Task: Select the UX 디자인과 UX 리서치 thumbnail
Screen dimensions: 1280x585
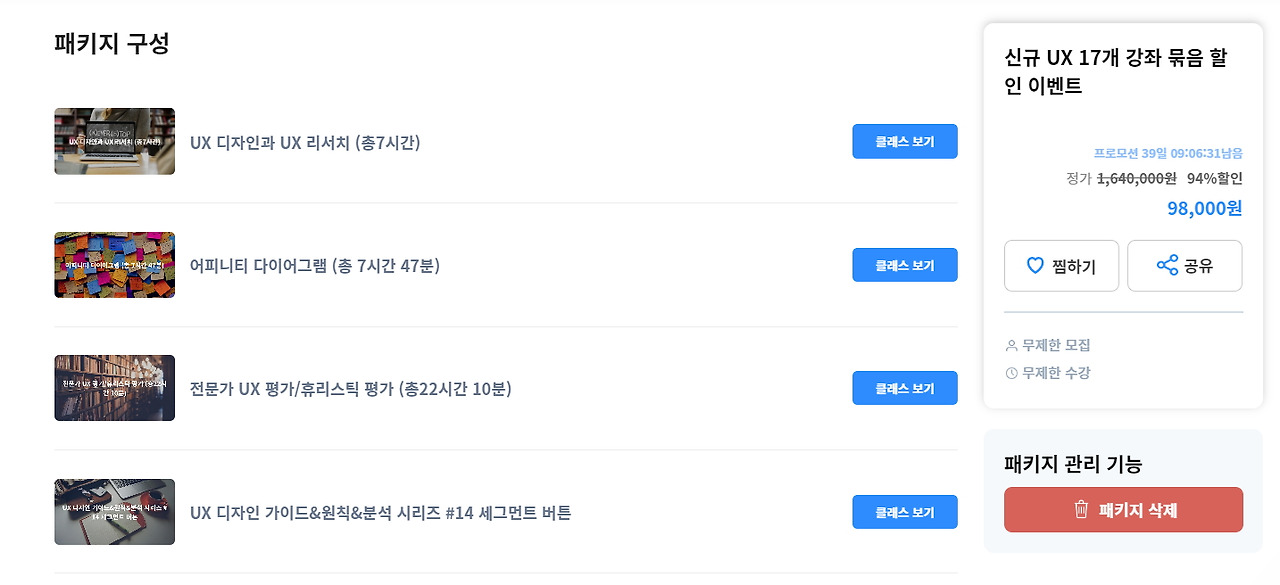Action: [115, 141]
